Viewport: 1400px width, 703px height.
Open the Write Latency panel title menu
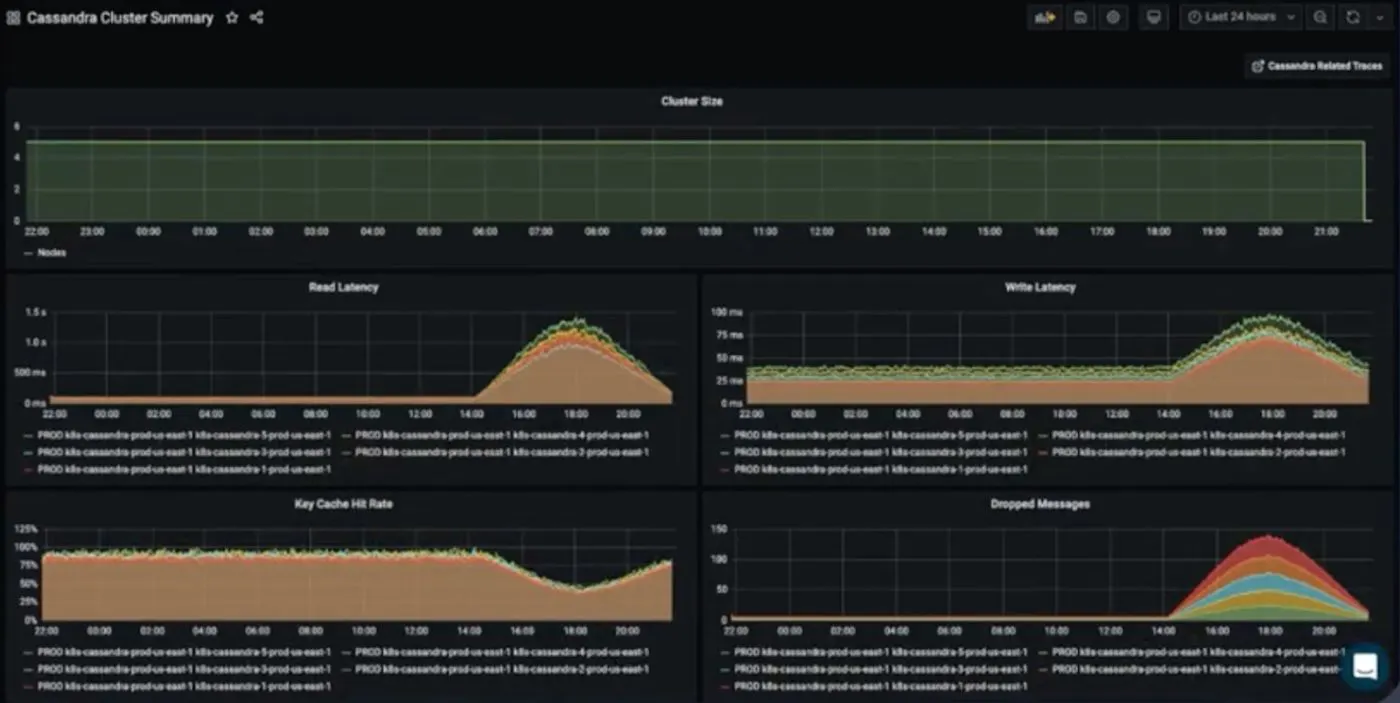1040,287
